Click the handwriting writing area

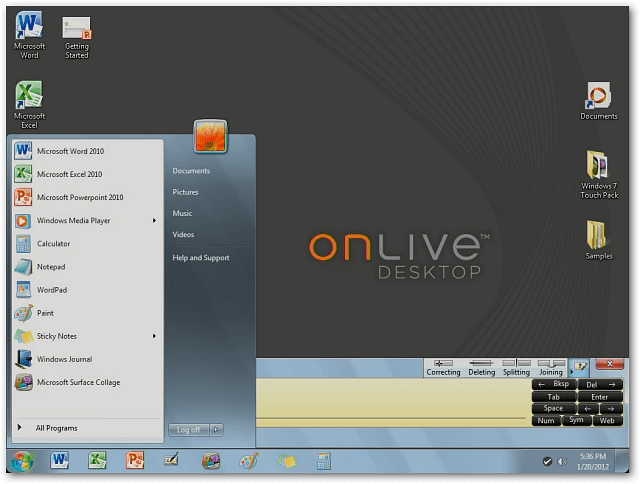[x=393, y=402]
